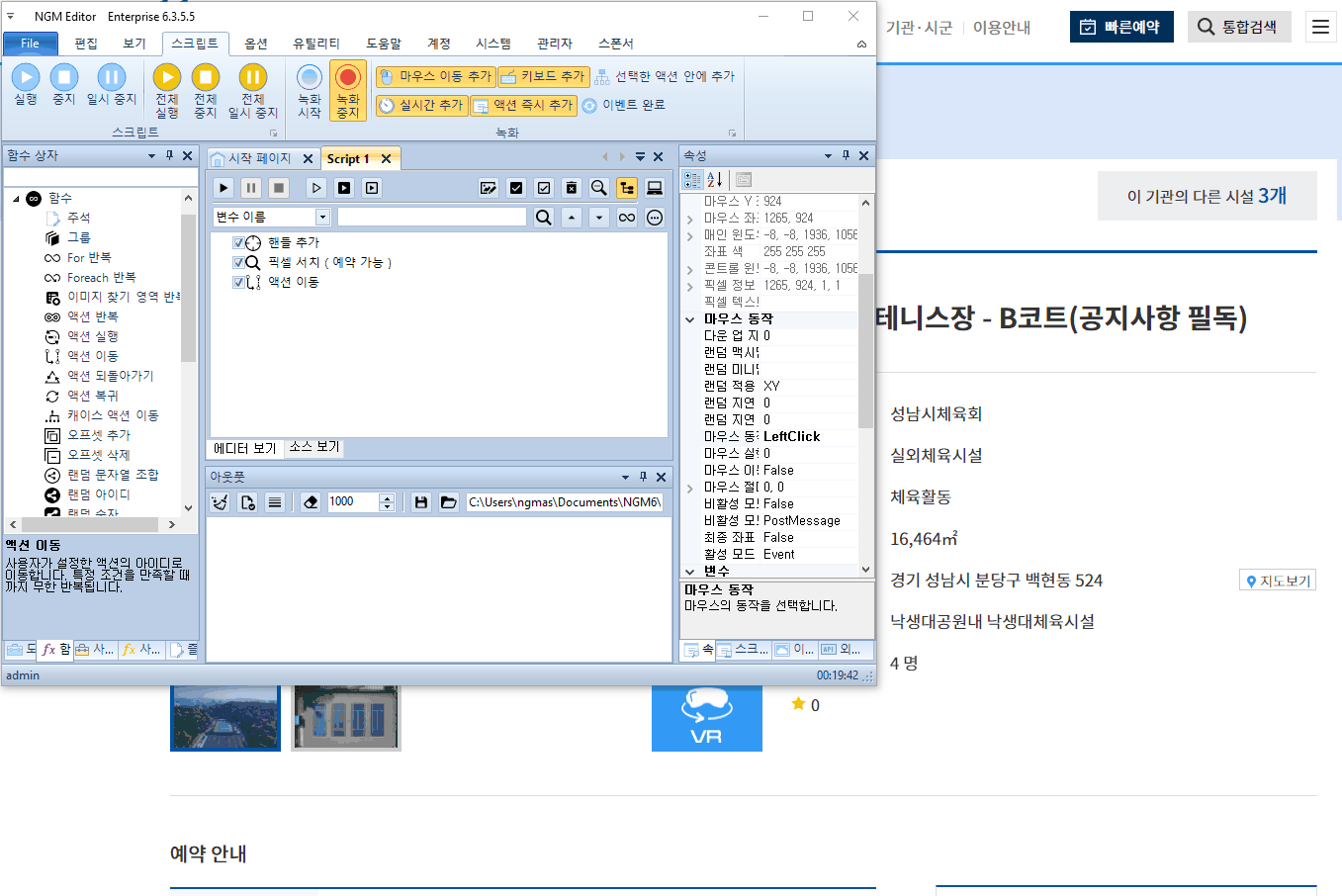
Task: Click the VR thumbnail on the web page
Action: [707, 718]
